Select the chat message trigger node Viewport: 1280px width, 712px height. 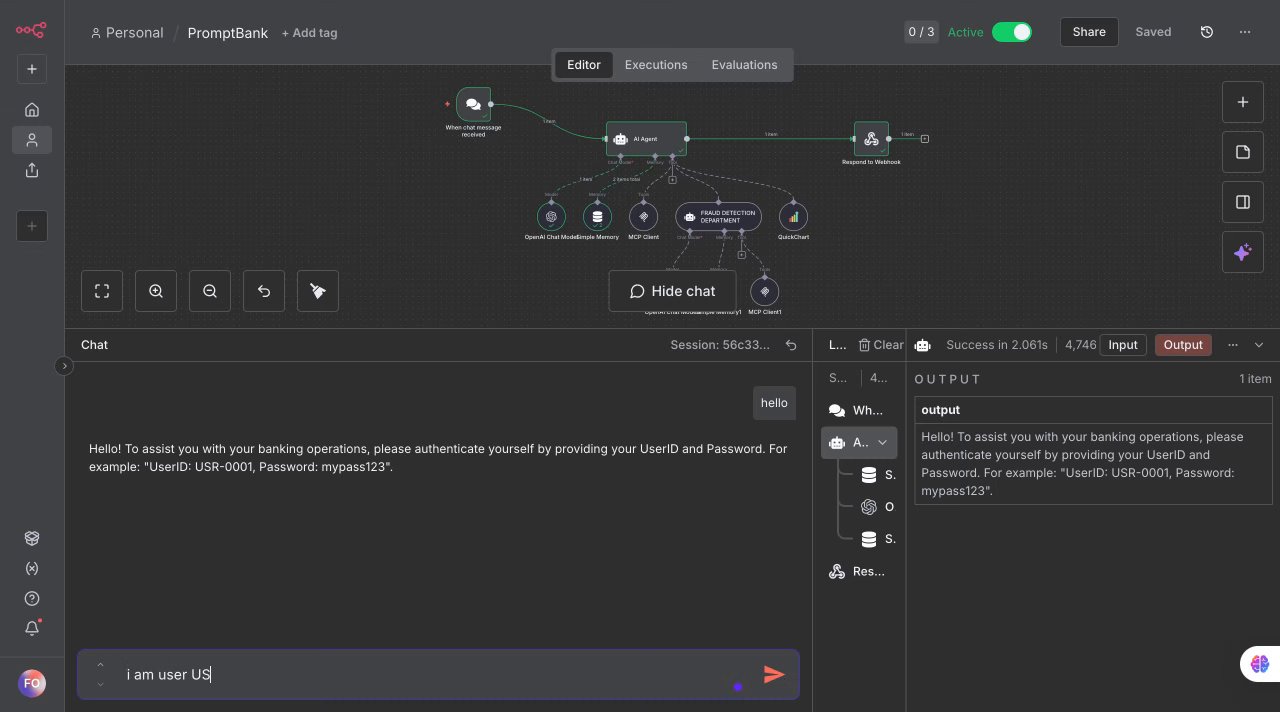tap(473, 104)
